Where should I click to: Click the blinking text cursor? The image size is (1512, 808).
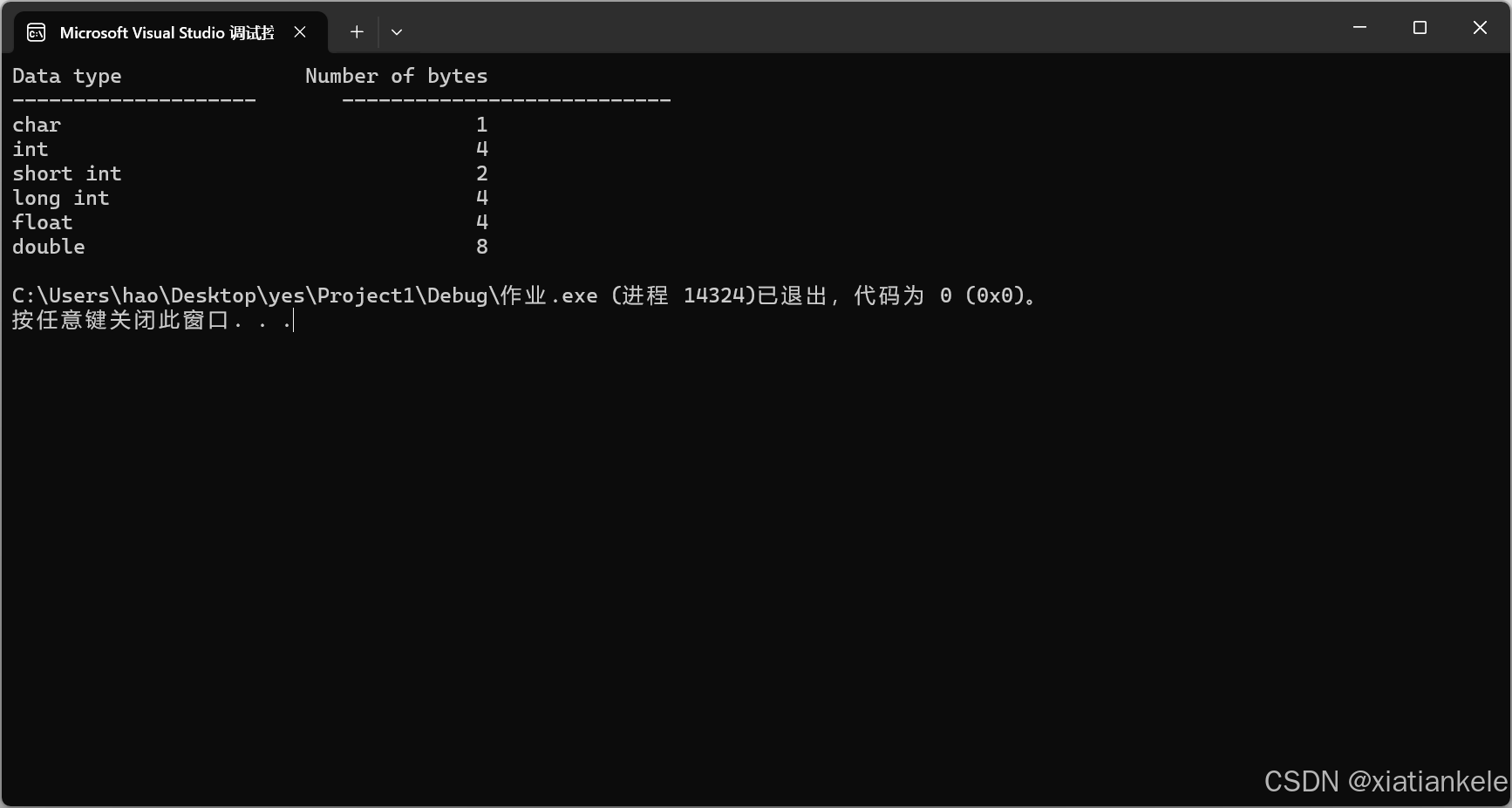tap(294, 321)
